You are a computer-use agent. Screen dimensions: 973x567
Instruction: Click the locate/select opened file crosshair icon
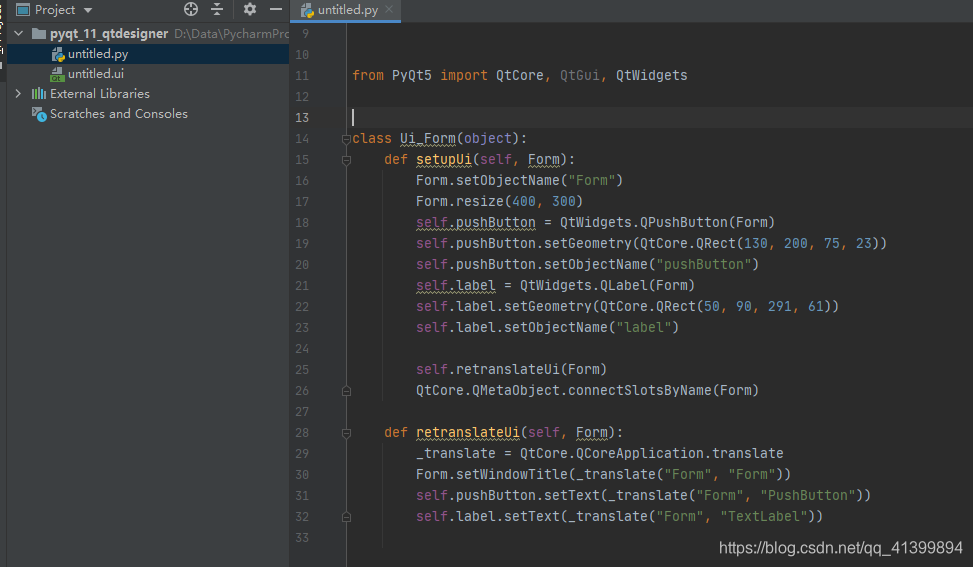point(191,9)
